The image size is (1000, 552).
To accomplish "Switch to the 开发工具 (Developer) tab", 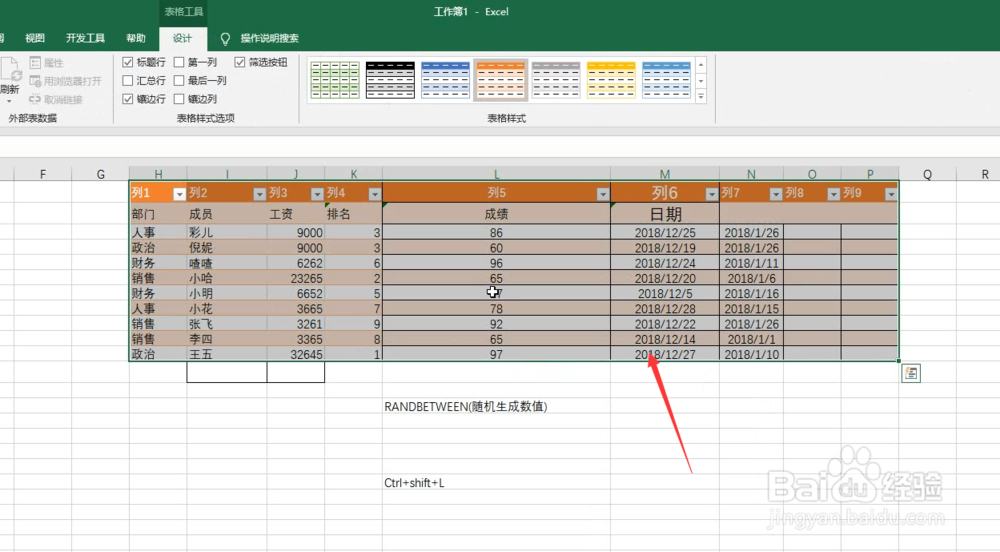I will pyautogui.click(x=85, y=38).
